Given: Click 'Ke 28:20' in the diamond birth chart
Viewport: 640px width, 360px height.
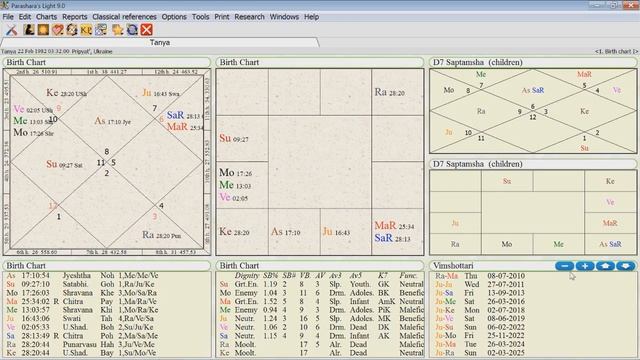Looking at the screenshot, I should coord(66,93).
